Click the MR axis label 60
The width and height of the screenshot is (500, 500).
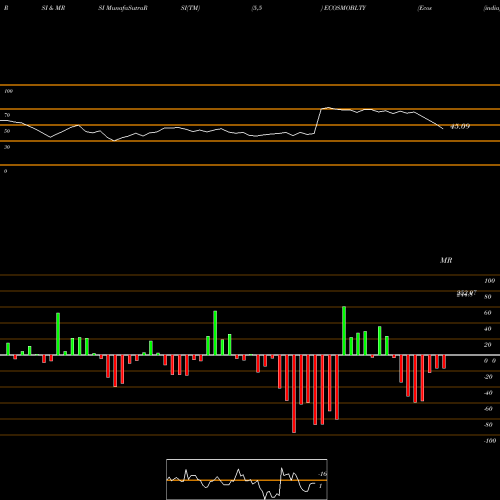click(487, 313)
